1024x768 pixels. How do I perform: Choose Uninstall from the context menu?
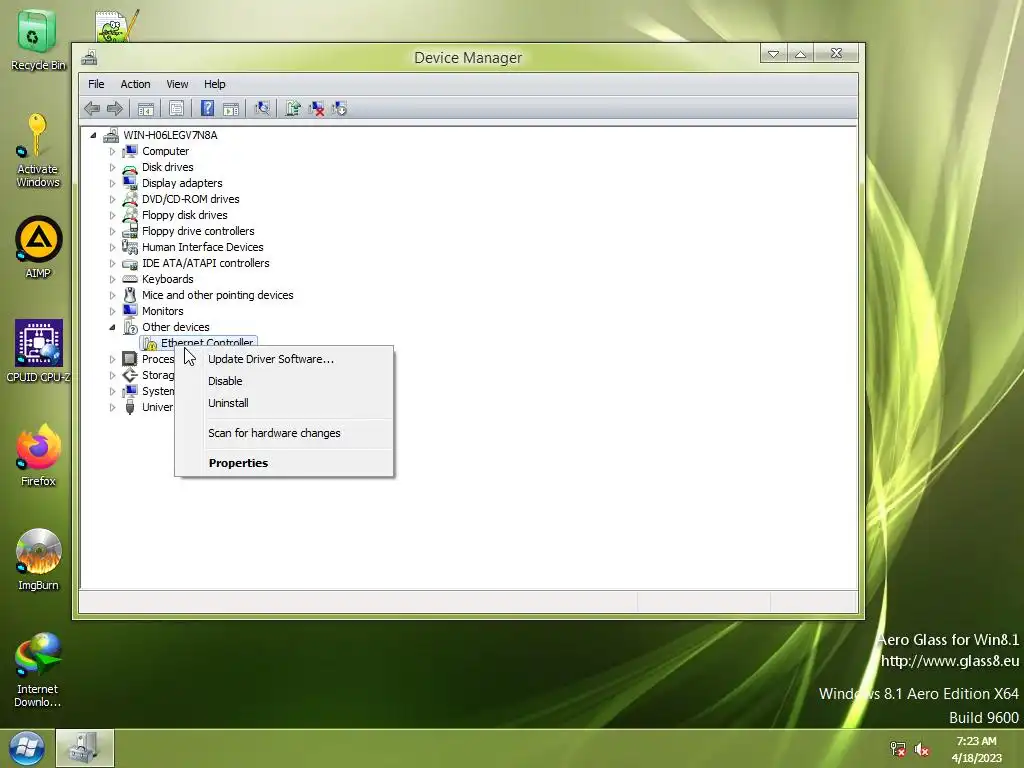(x=284, y=403)
